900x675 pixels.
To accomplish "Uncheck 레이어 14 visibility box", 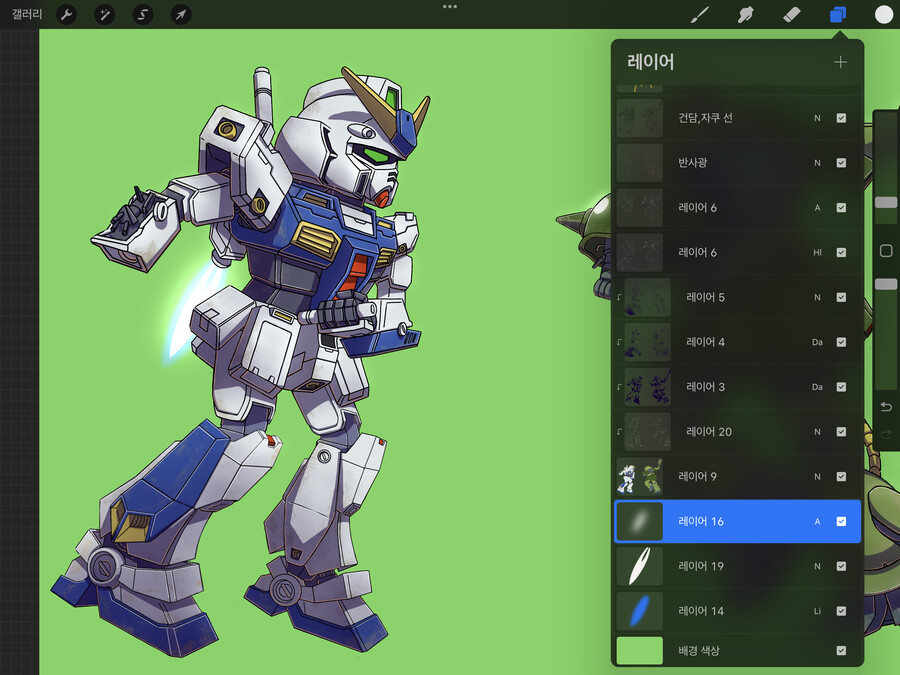I will (x=841, y=611).
